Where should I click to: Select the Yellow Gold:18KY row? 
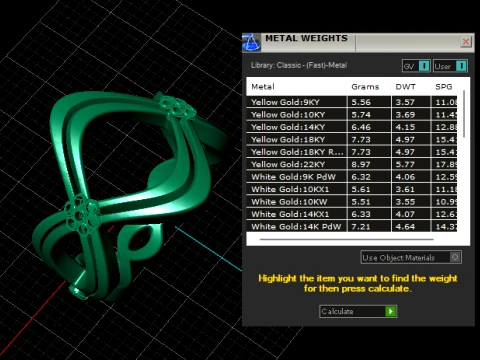tap(352, 139)
